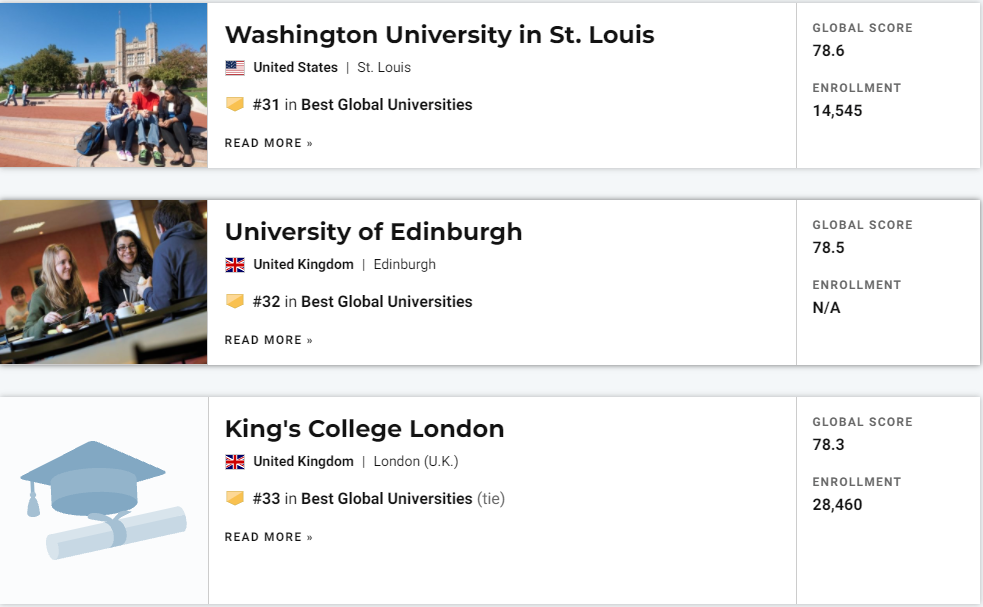Click Read More for Washington University
This screenshot has width=983, height=607.
268,143
